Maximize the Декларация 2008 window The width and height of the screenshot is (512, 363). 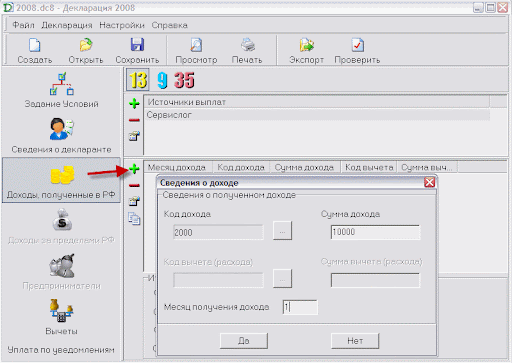[x=490, y=7]
